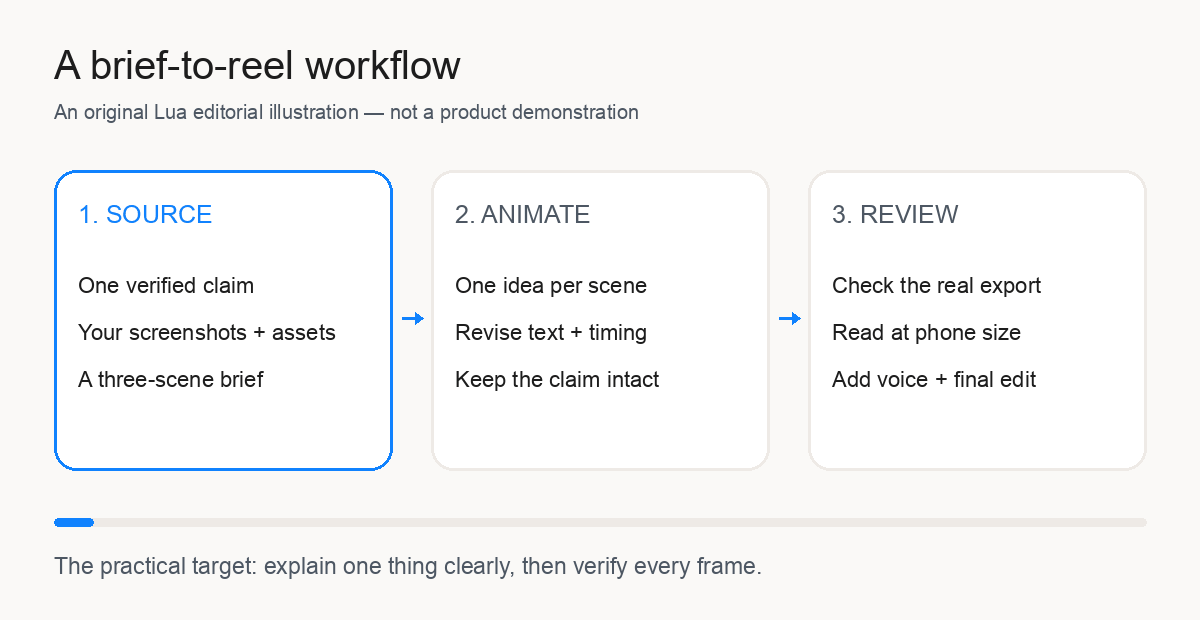Click 'A three-scene brief' text

171,380
